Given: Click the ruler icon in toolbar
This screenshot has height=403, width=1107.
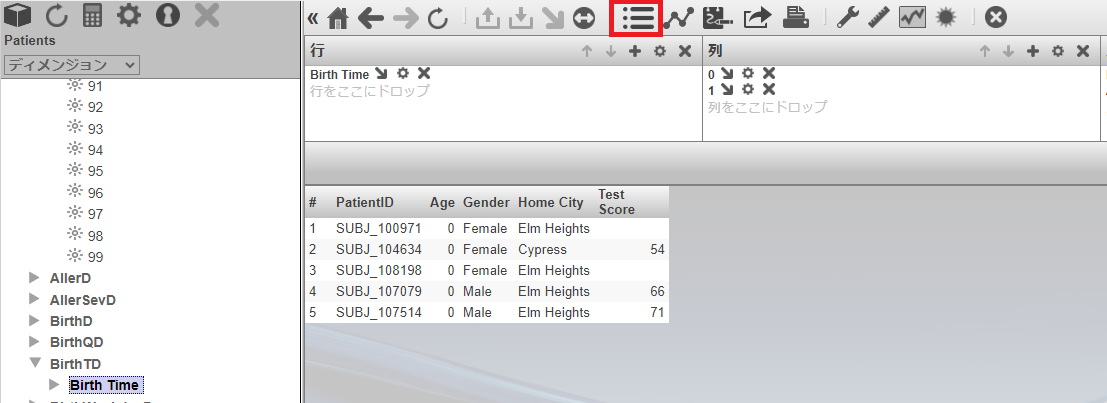Looking at the screenshot, I should point(879,18).
